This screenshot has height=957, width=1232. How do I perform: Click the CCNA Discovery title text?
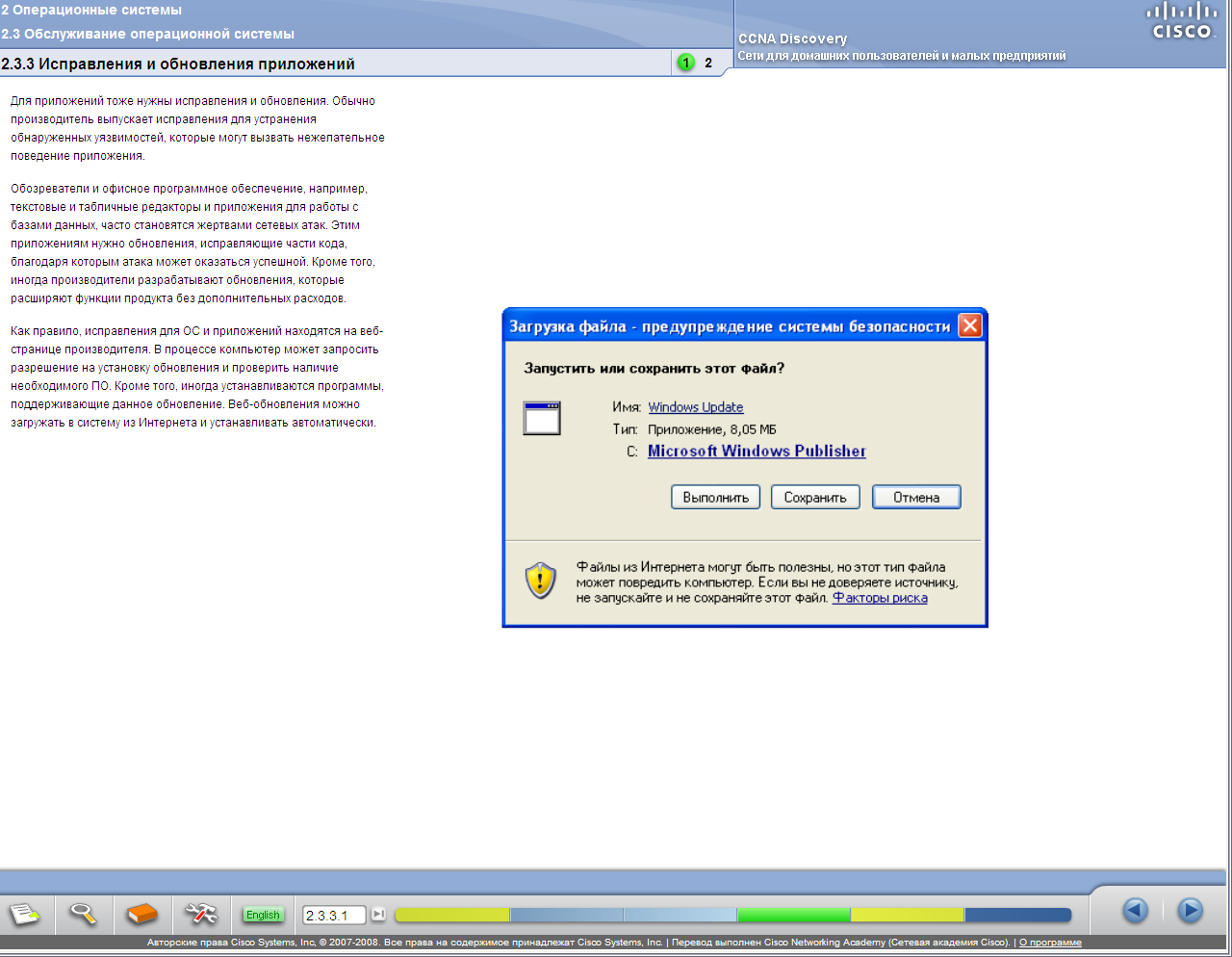tap(792, 39)
